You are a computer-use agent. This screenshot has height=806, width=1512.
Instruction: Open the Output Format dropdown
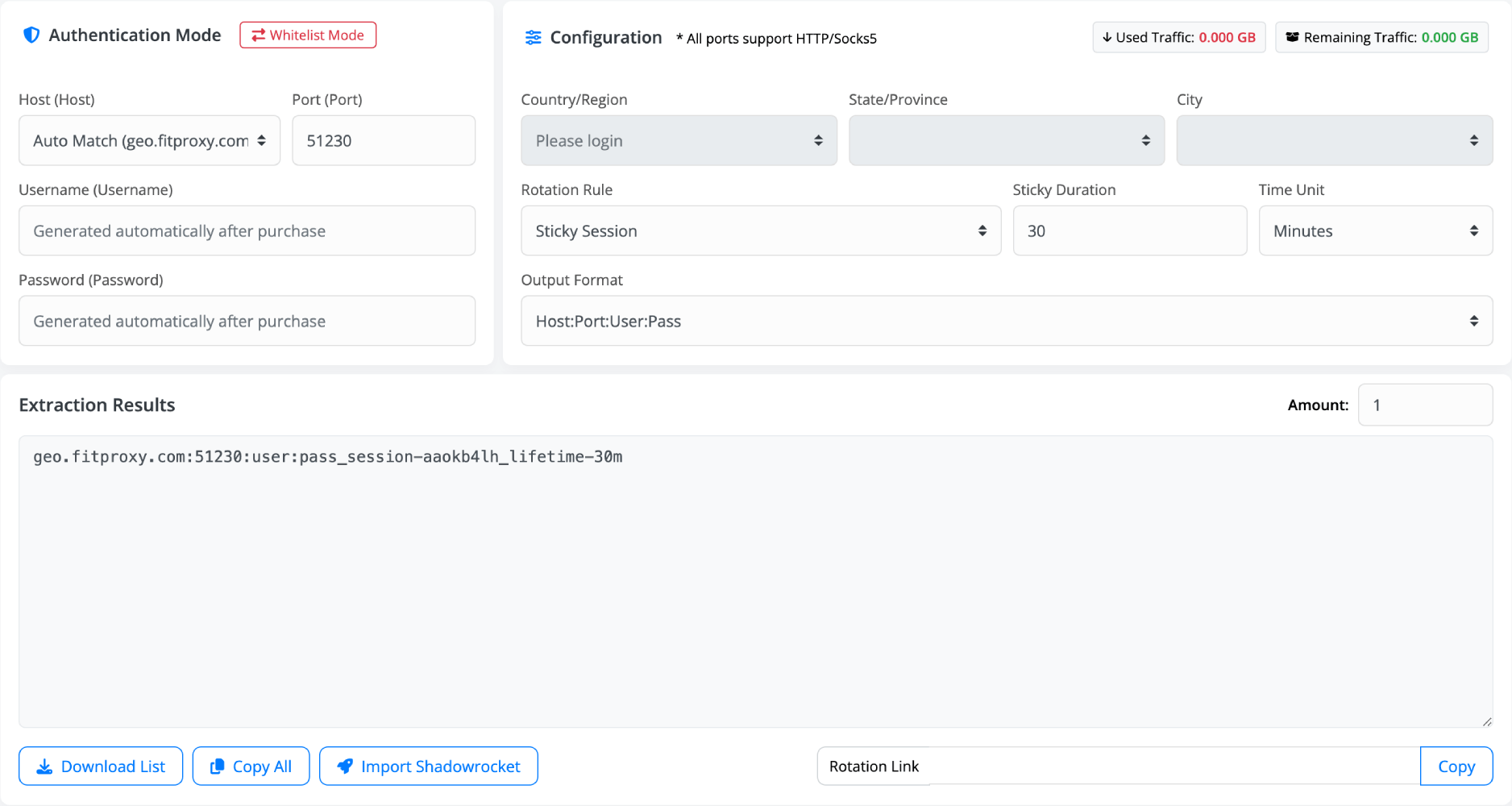pyautogui.click(x=1006, y=321)
